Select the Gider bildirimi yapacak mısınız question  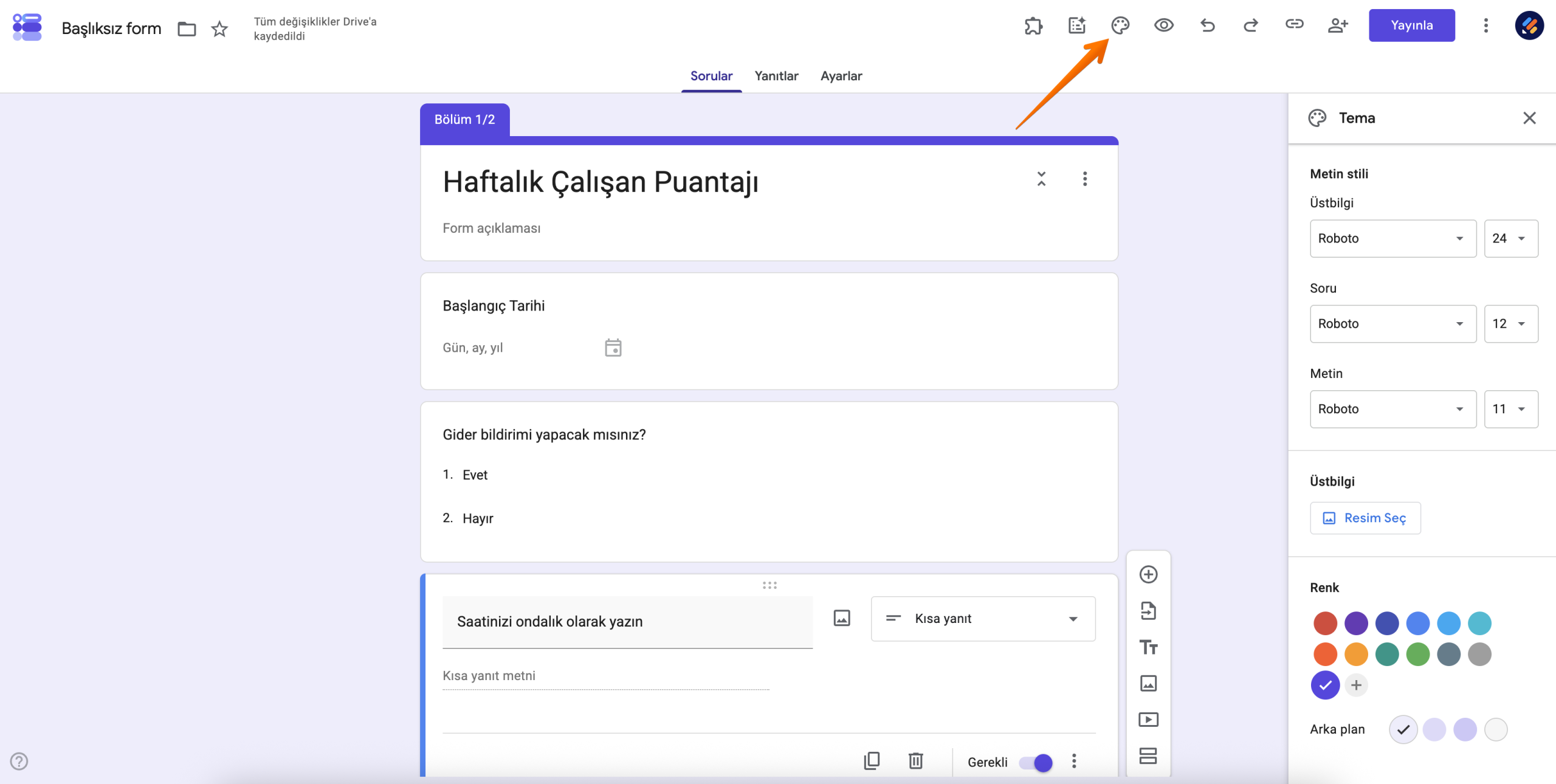(544, 435)
